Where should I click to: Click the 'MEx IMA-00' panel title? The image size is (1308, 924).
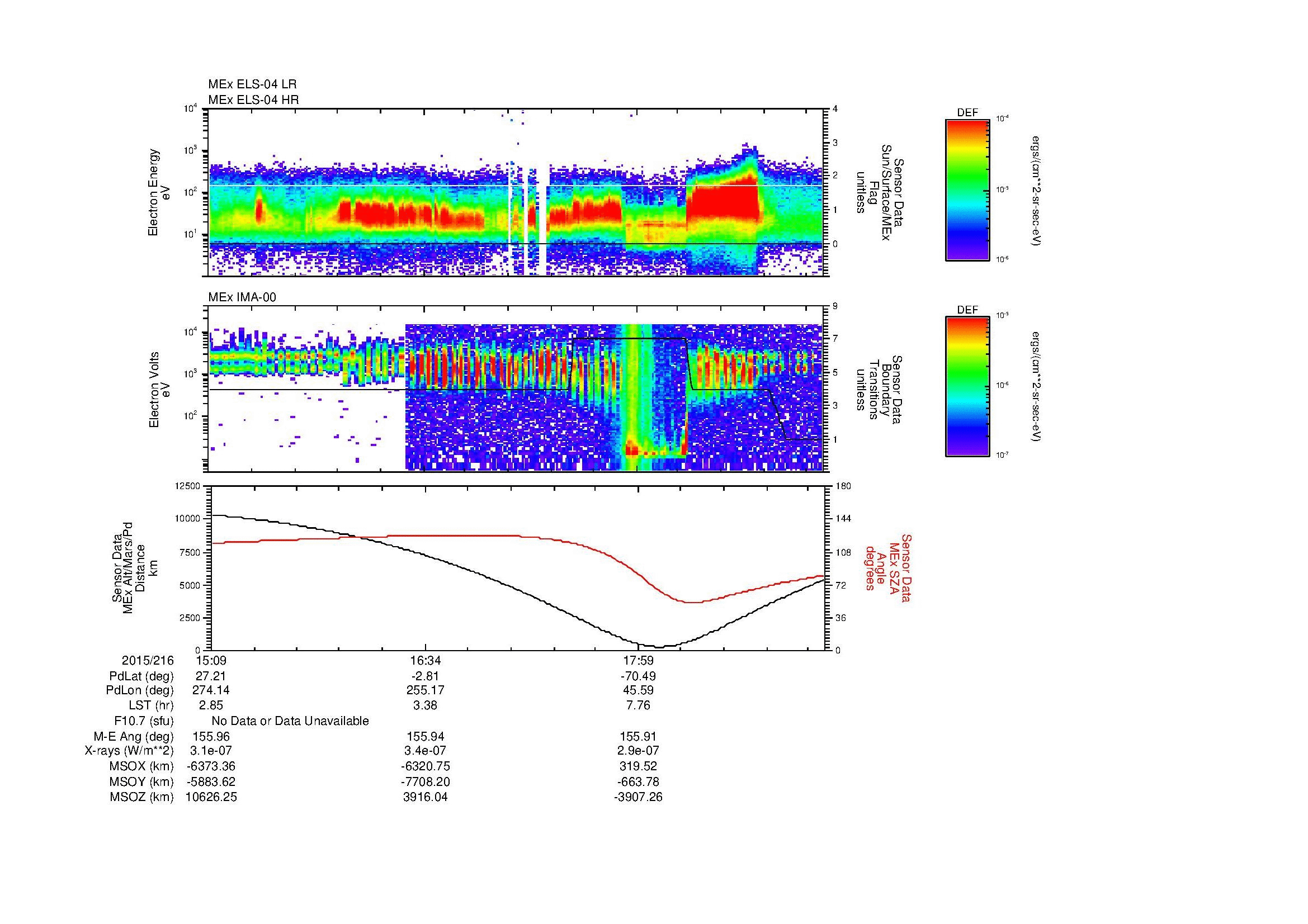tap(242, 297)
